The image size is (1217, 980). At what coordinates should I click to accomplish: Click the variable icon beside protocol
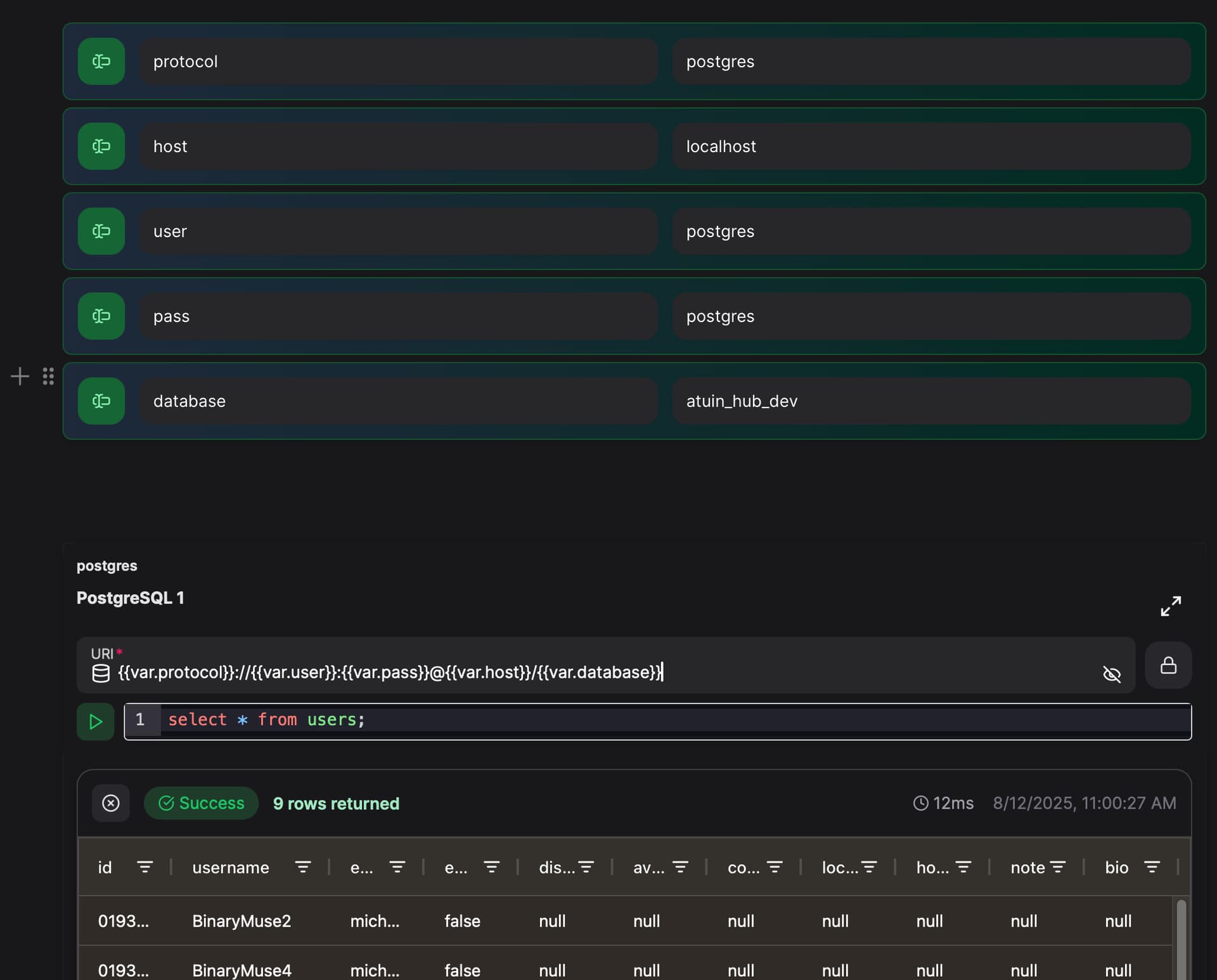[101, 61]
